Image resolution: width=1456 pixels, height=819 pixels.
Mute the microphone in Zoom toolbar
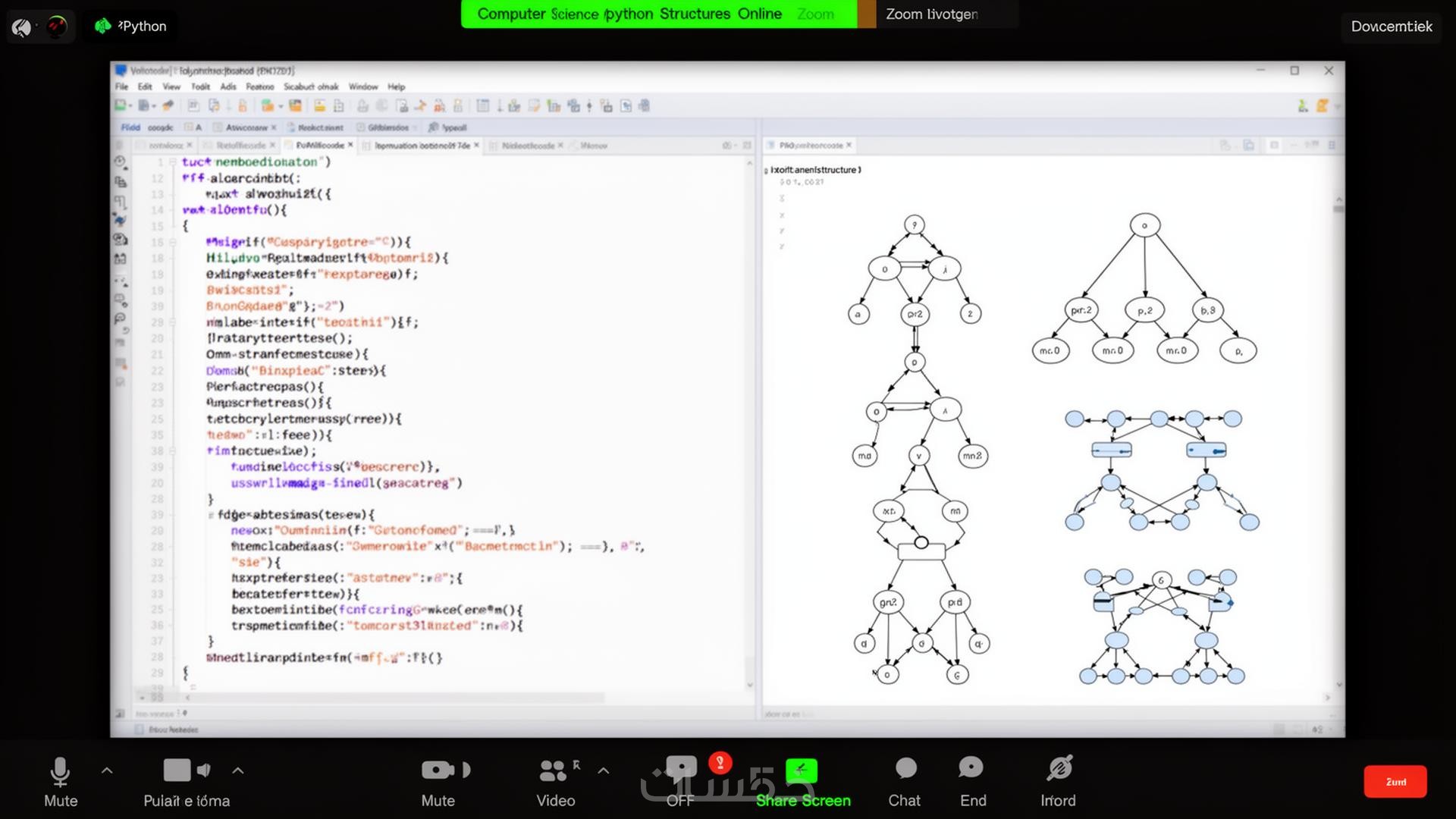[x=60, y=773]
